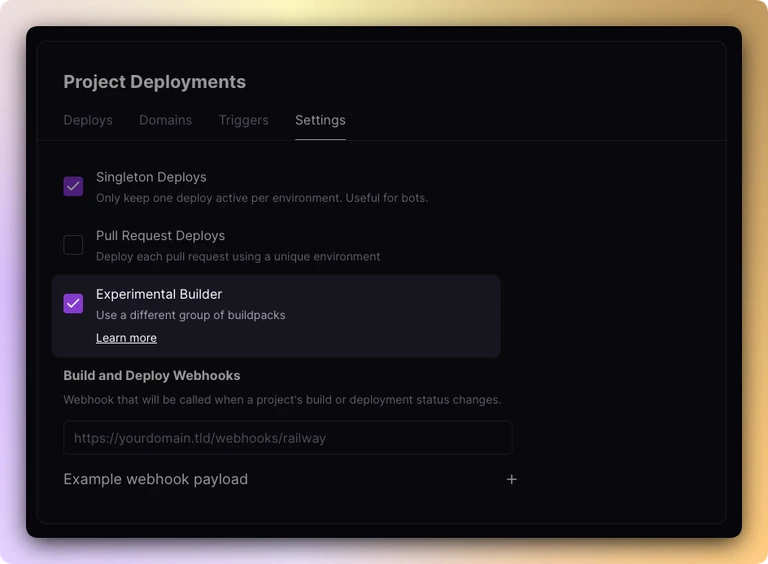Viewport: 768px width, 564px height.
Task: Click the Pull Request Deploys label
Action: [160, 235]
